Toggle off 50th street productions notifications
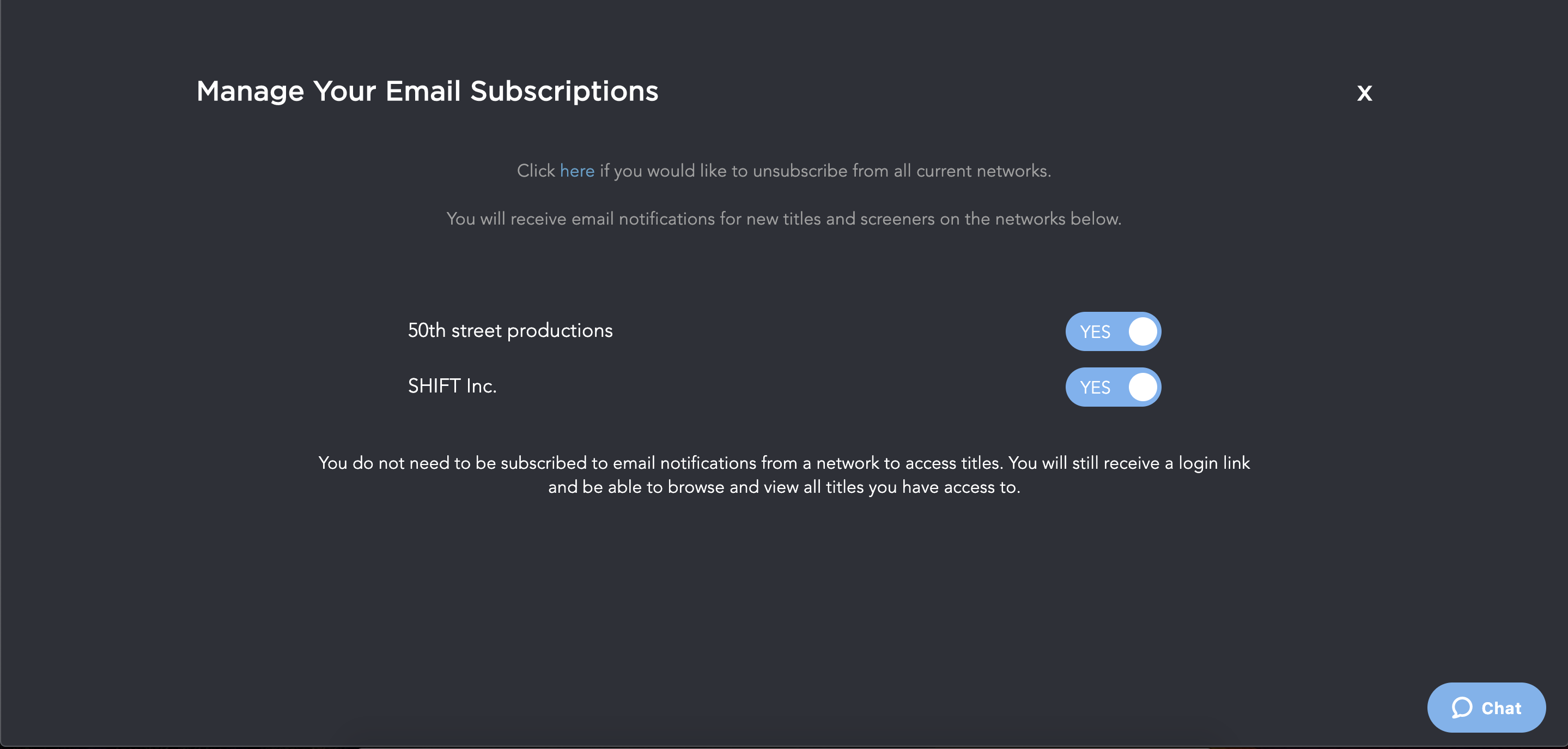 pos(1113,331)
